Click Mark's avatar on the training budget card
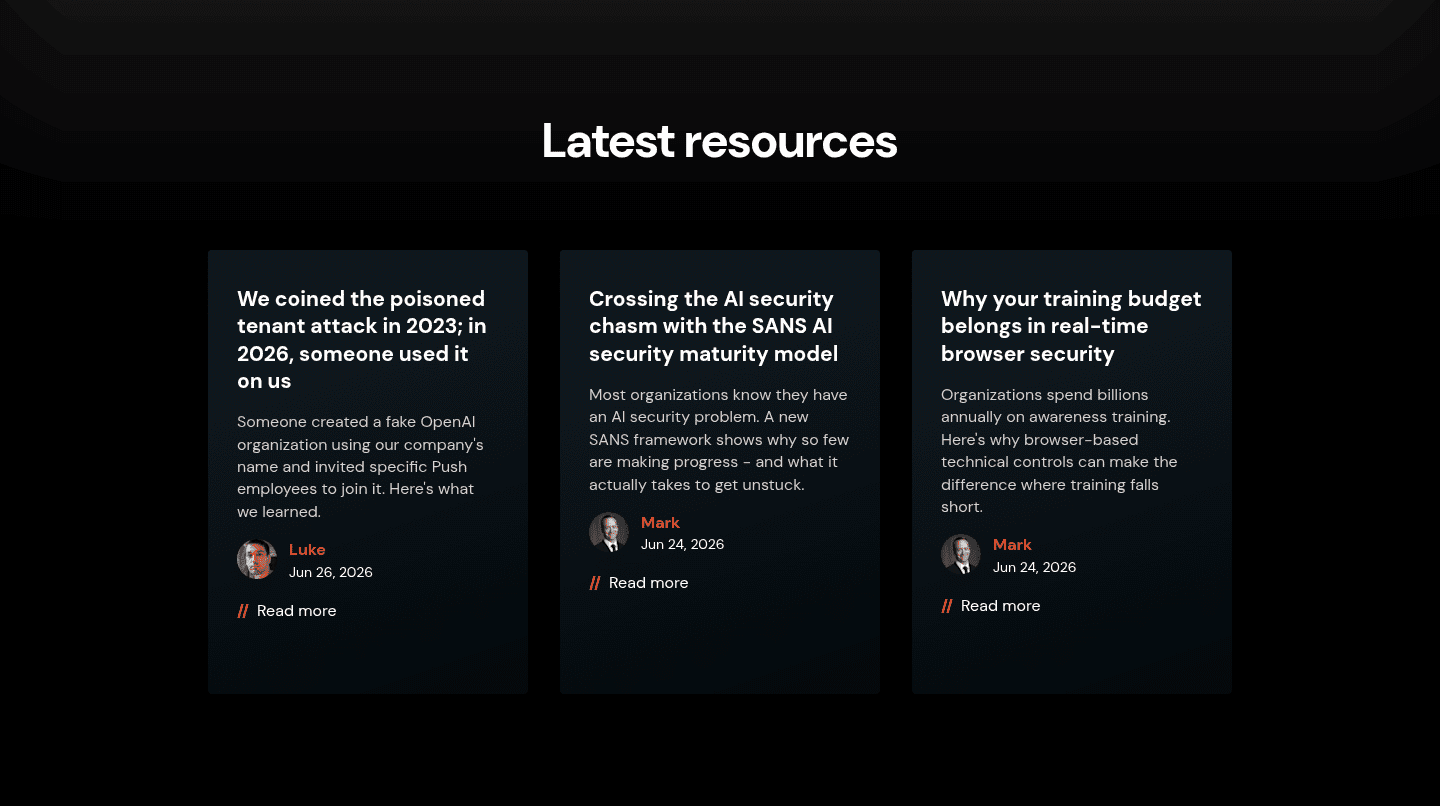 (961, 554)
